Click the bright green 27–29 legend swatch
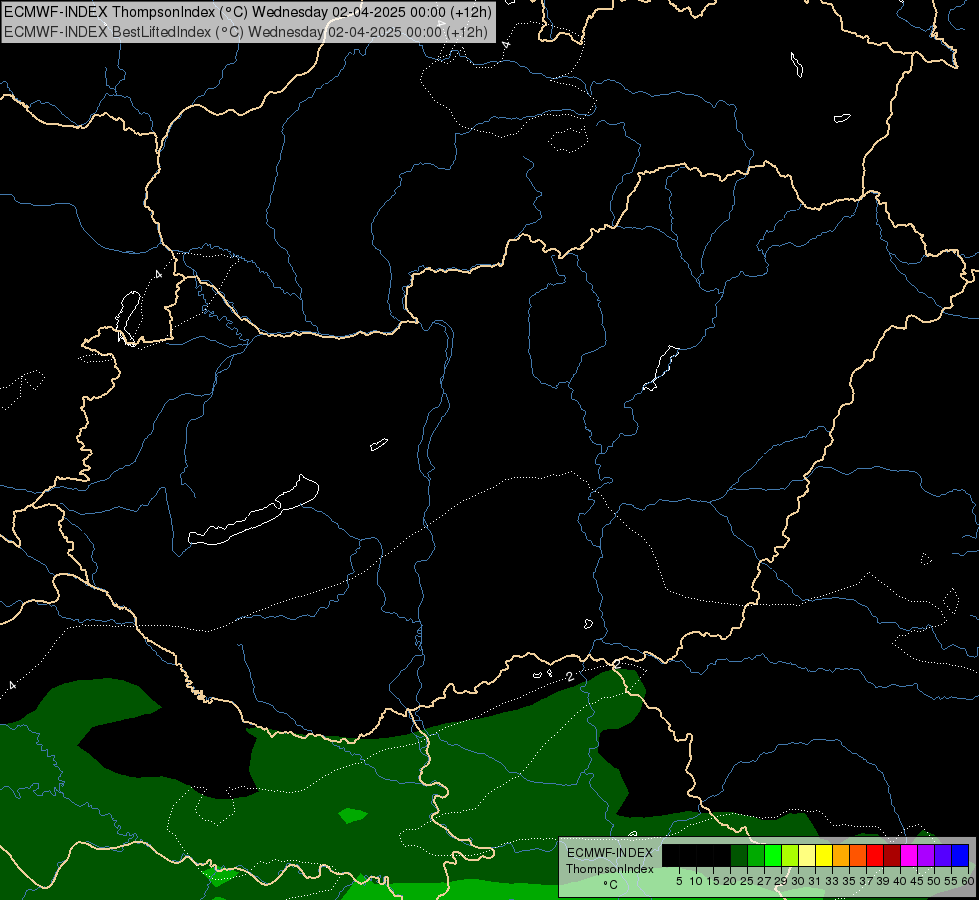979x900 pixels. (x=773, y=855)
